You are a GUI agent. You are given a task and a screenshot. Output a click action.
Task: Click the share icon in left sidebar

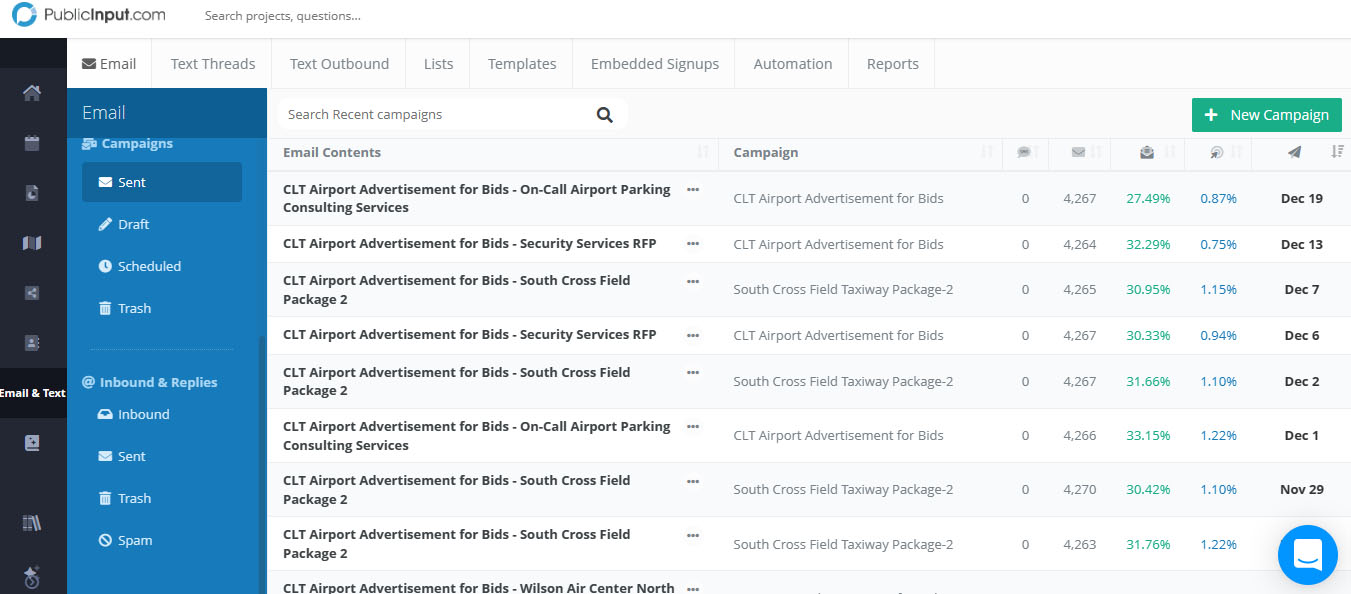[32, 293]
